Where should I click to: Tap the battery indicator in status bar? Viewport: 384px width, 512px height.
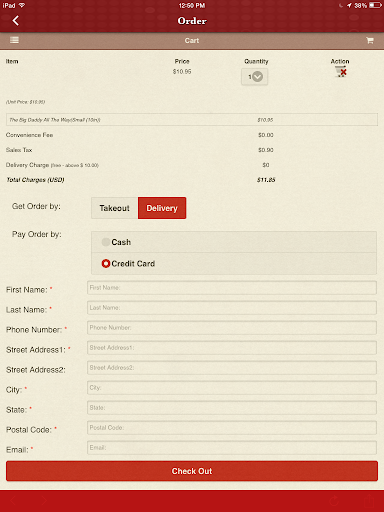(375, 5)
